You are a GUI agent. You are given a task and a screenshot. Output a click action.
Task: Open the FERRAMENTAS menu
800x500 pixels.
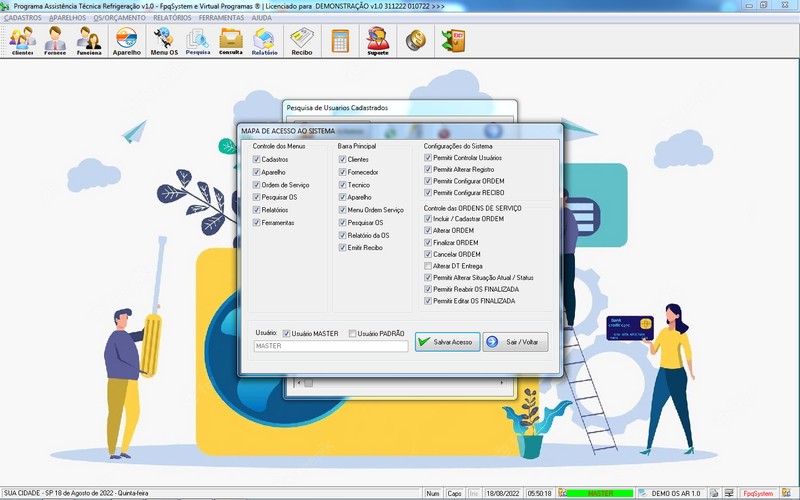point(220,18)
